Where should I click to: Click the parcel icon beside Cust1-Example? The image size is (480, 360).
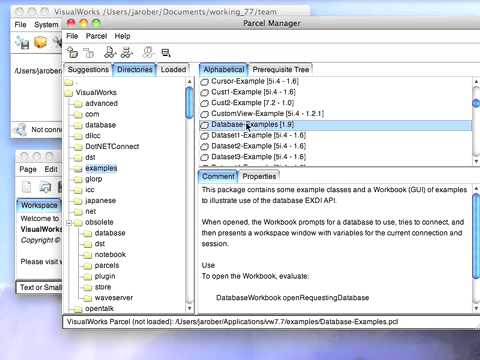(x=204, y=92)
